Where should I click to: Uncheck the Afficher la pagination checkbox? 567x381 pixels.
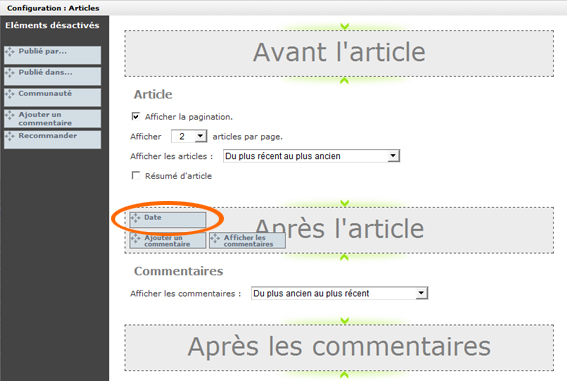pyautogui.click(x=136, y=116)
